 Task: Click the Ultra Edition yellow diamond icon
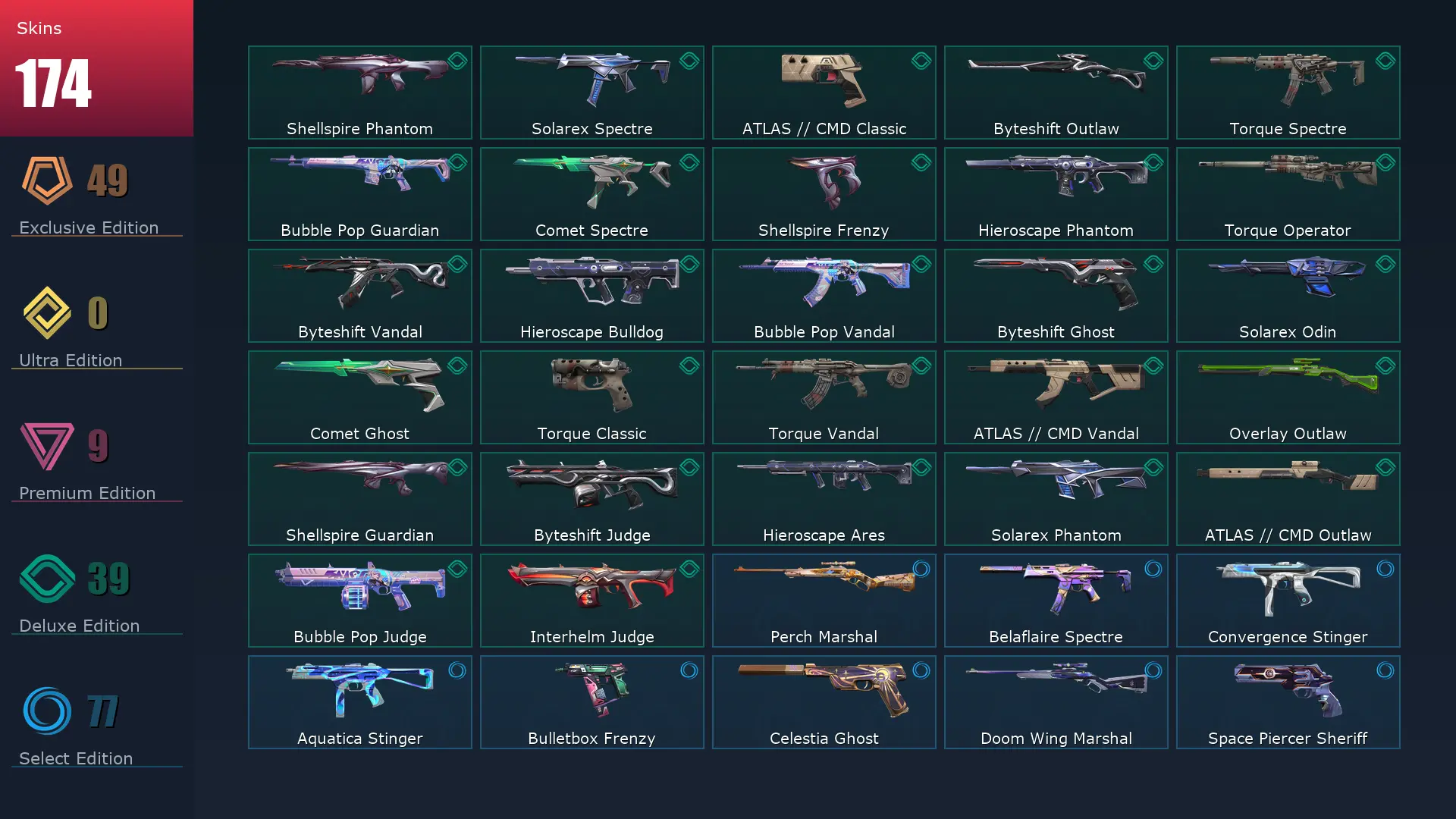[47, 312]
